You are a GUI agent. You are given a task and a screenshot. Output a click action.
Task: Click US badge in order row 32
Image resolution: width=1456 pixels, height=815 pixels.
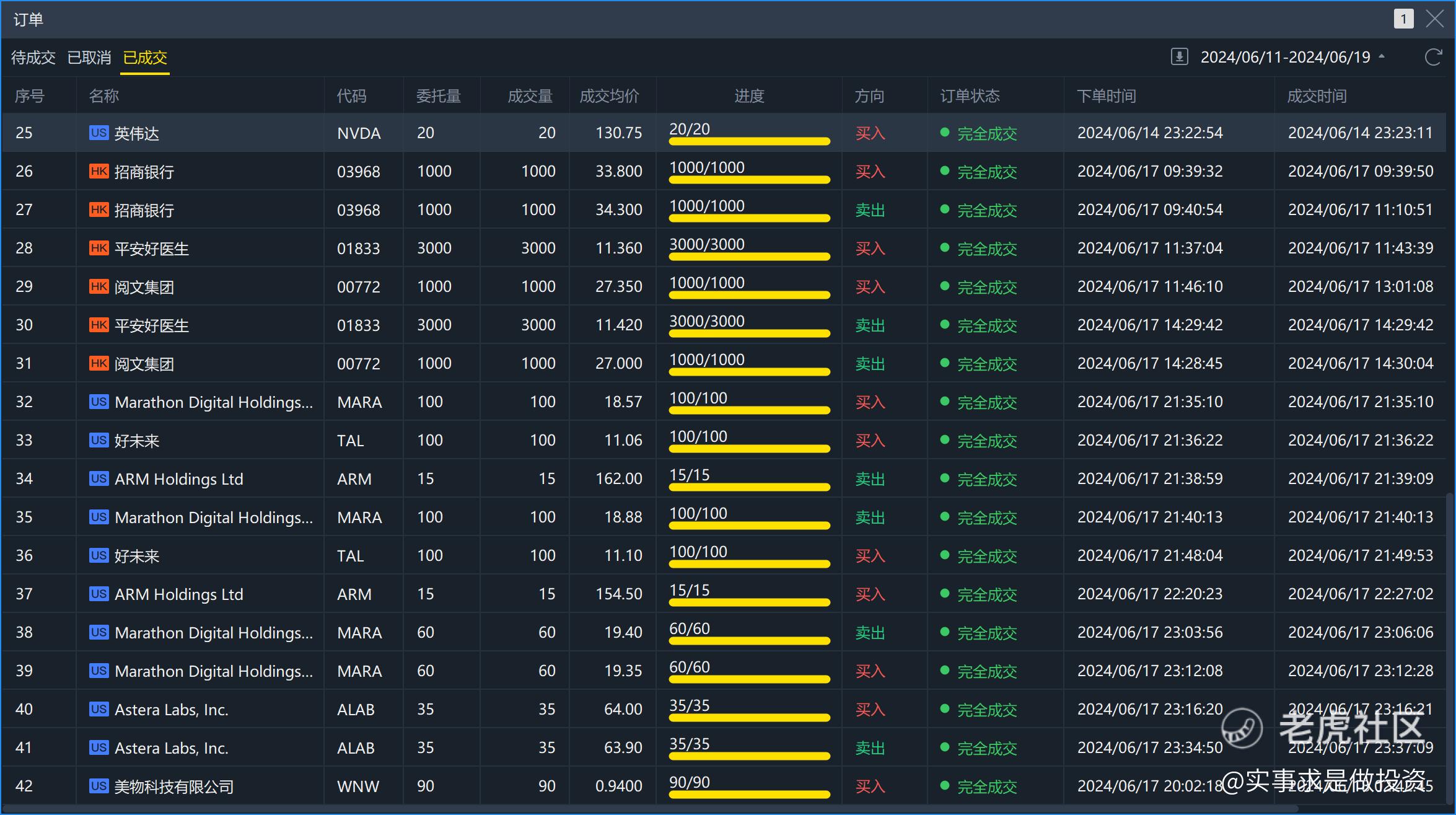pos(99,402)
